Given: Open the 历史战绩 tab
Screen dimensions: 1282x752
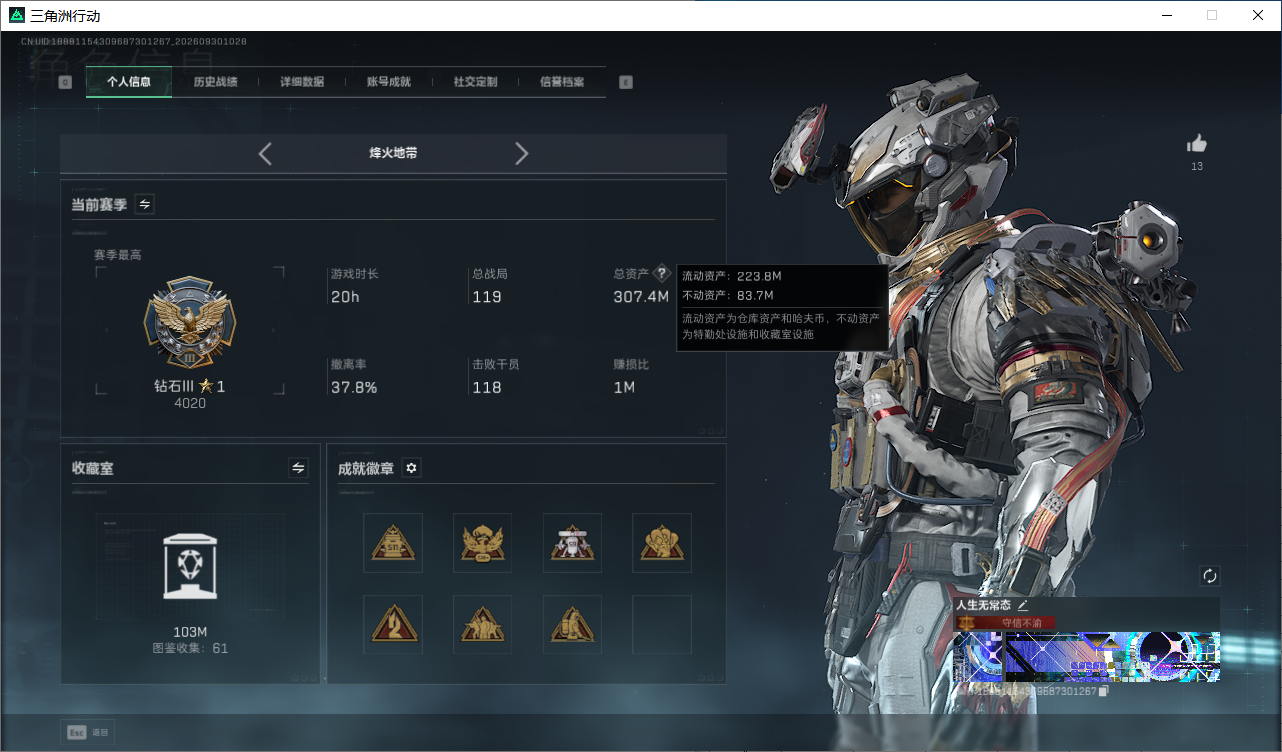Looking at the screenshot, I should (x=215, y=82).
